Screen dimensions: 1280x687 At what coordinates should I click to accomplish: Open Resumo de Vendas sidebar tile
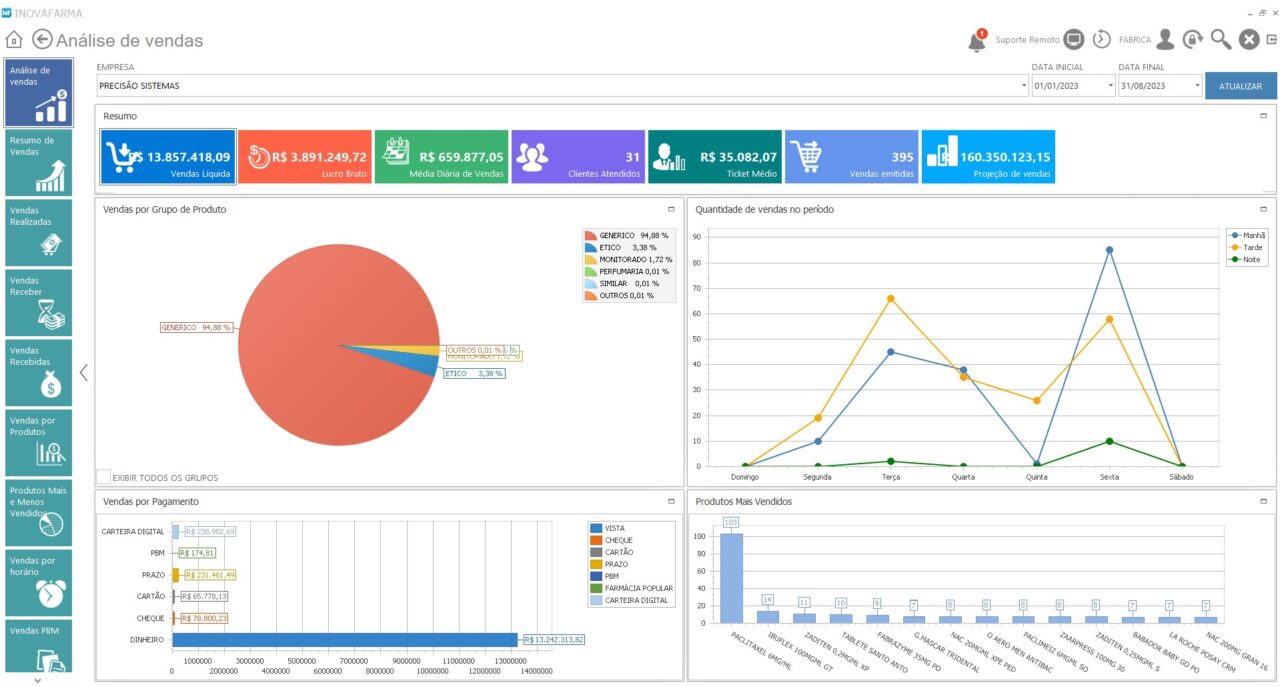[39, 162]
